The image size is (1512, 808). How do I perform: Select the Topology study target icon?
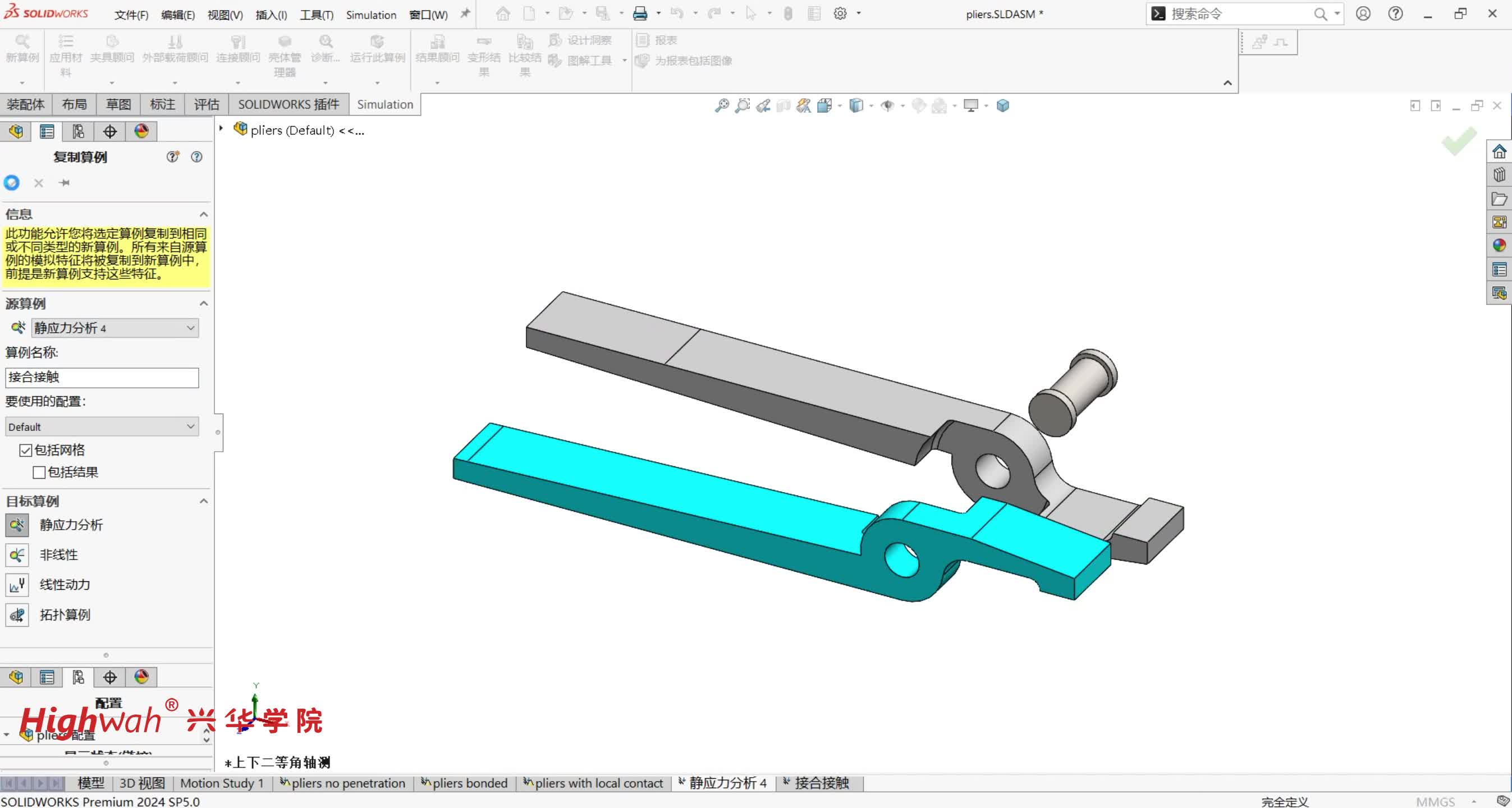click(x=17, y=614)
